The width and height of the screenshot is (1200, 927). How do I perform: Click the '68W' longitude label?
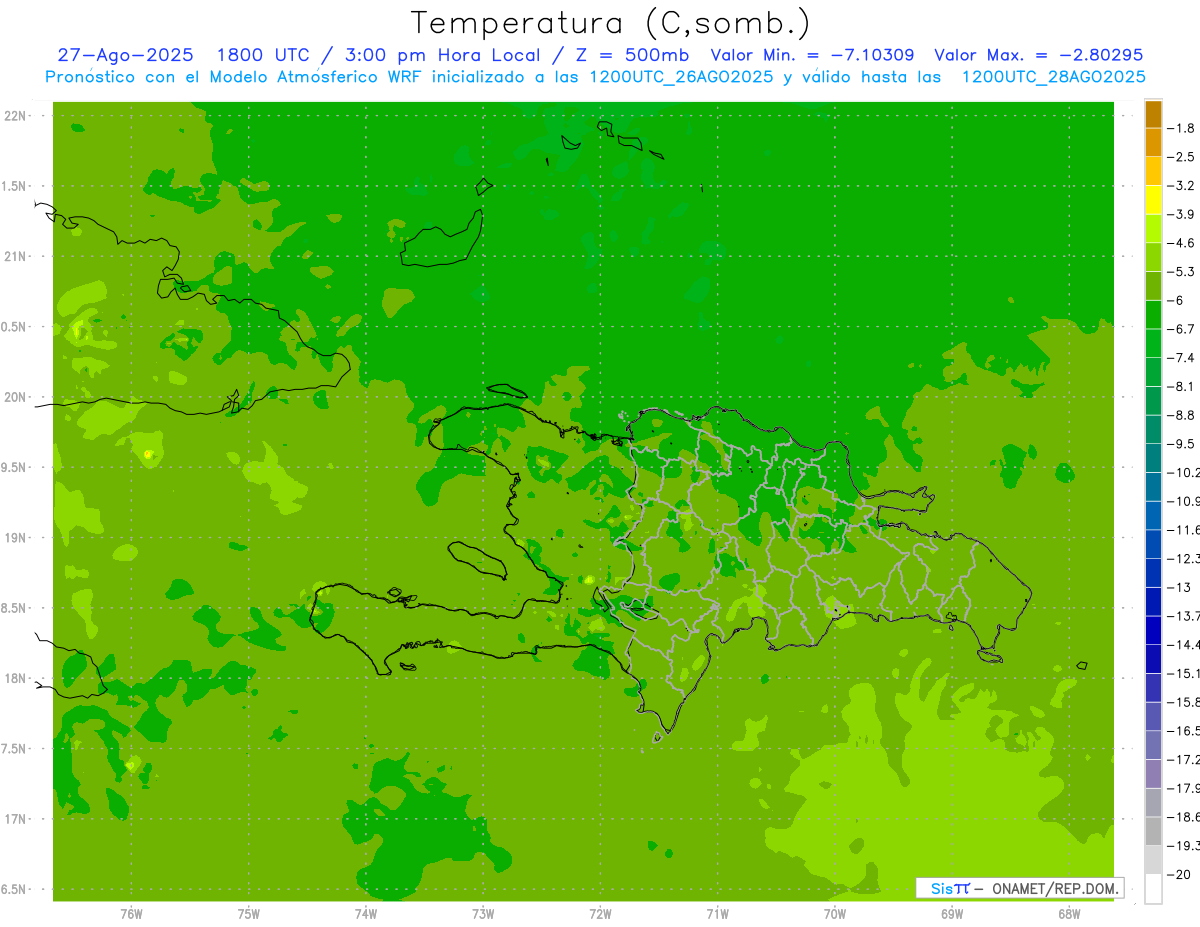tap(1068, 913)
